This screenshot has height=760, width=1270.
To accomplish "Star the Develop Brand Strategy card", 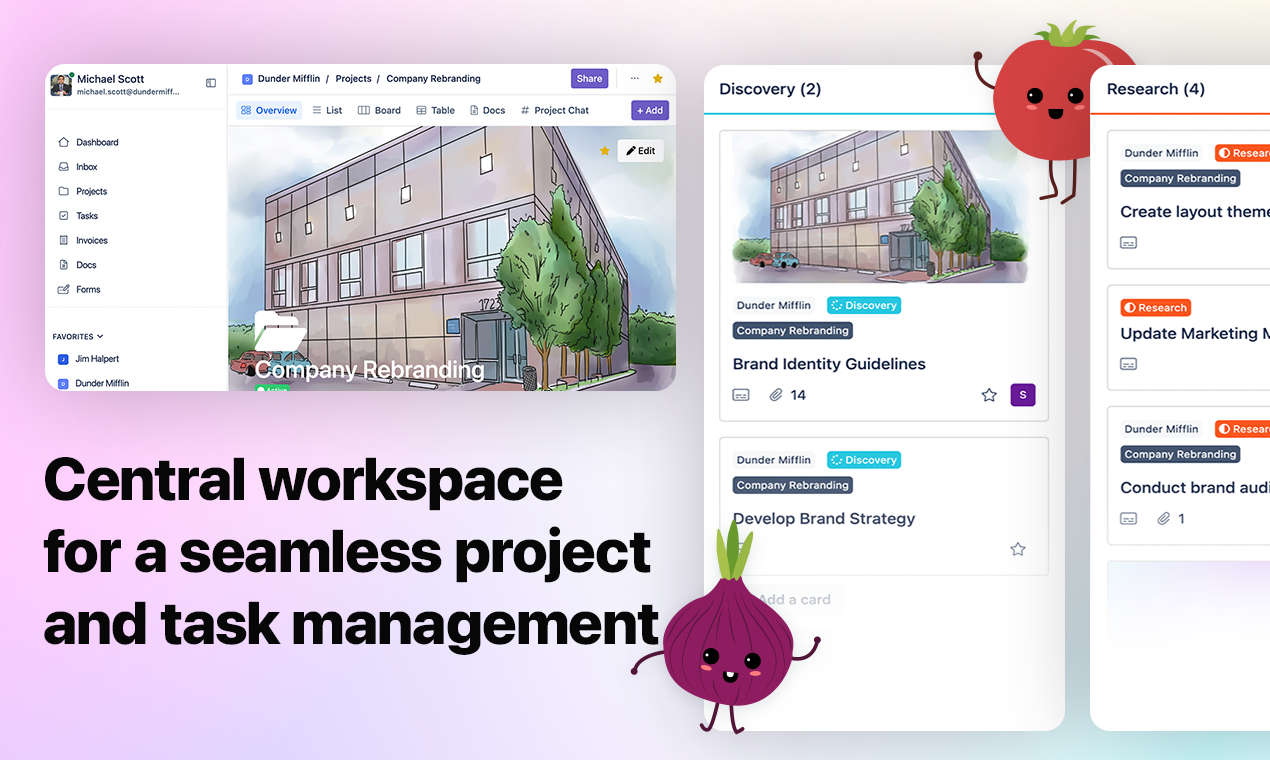I will pos(1018,549).
